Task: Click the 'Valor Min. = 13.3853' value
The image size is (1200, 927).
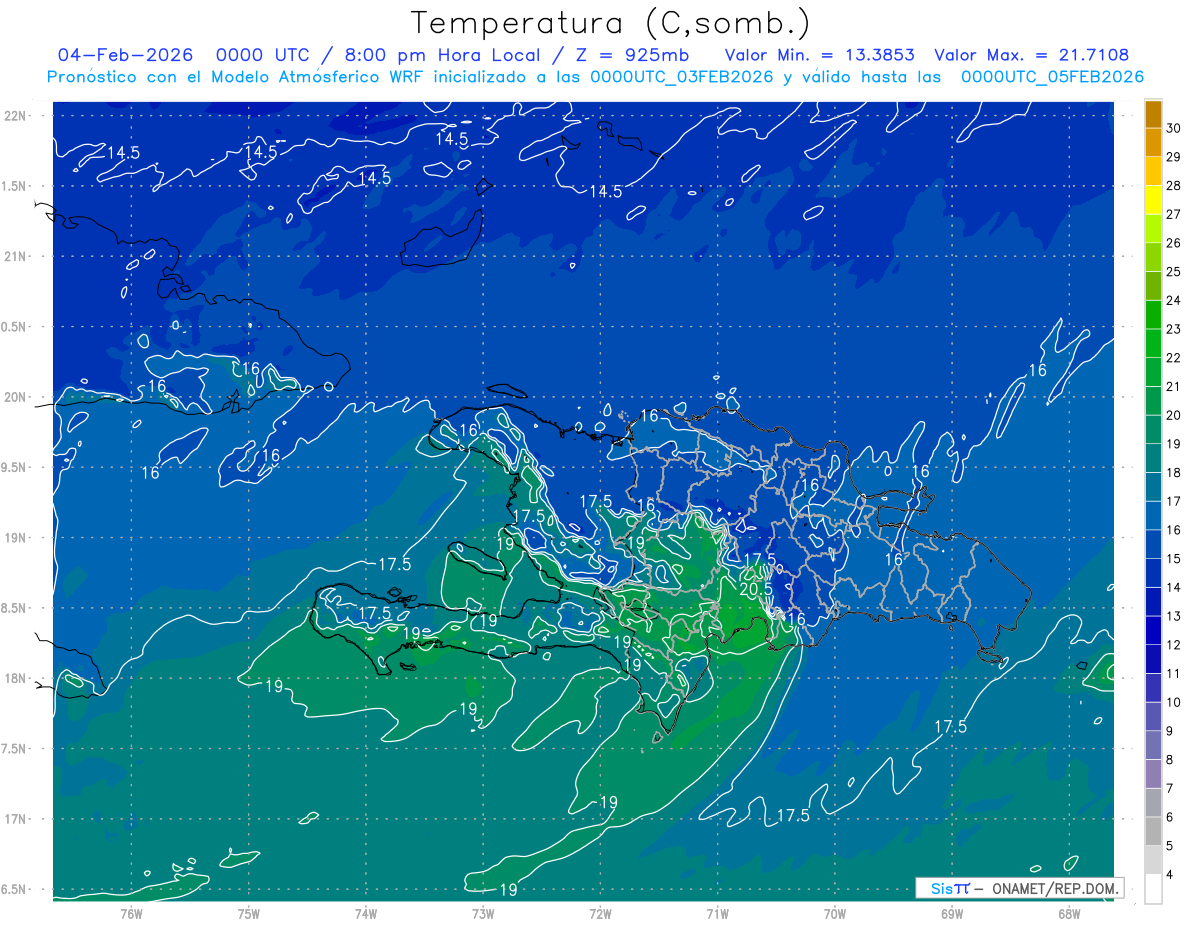Action: [x=820, y=55]
